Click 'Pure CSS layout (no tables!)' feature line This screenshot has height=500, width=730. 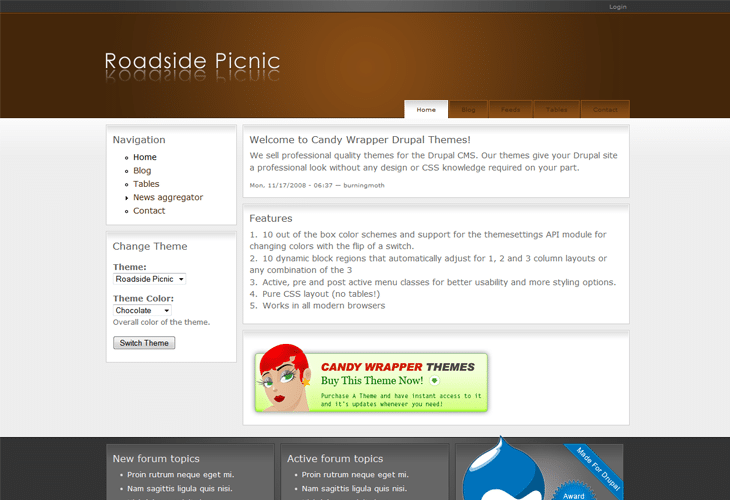321,294
